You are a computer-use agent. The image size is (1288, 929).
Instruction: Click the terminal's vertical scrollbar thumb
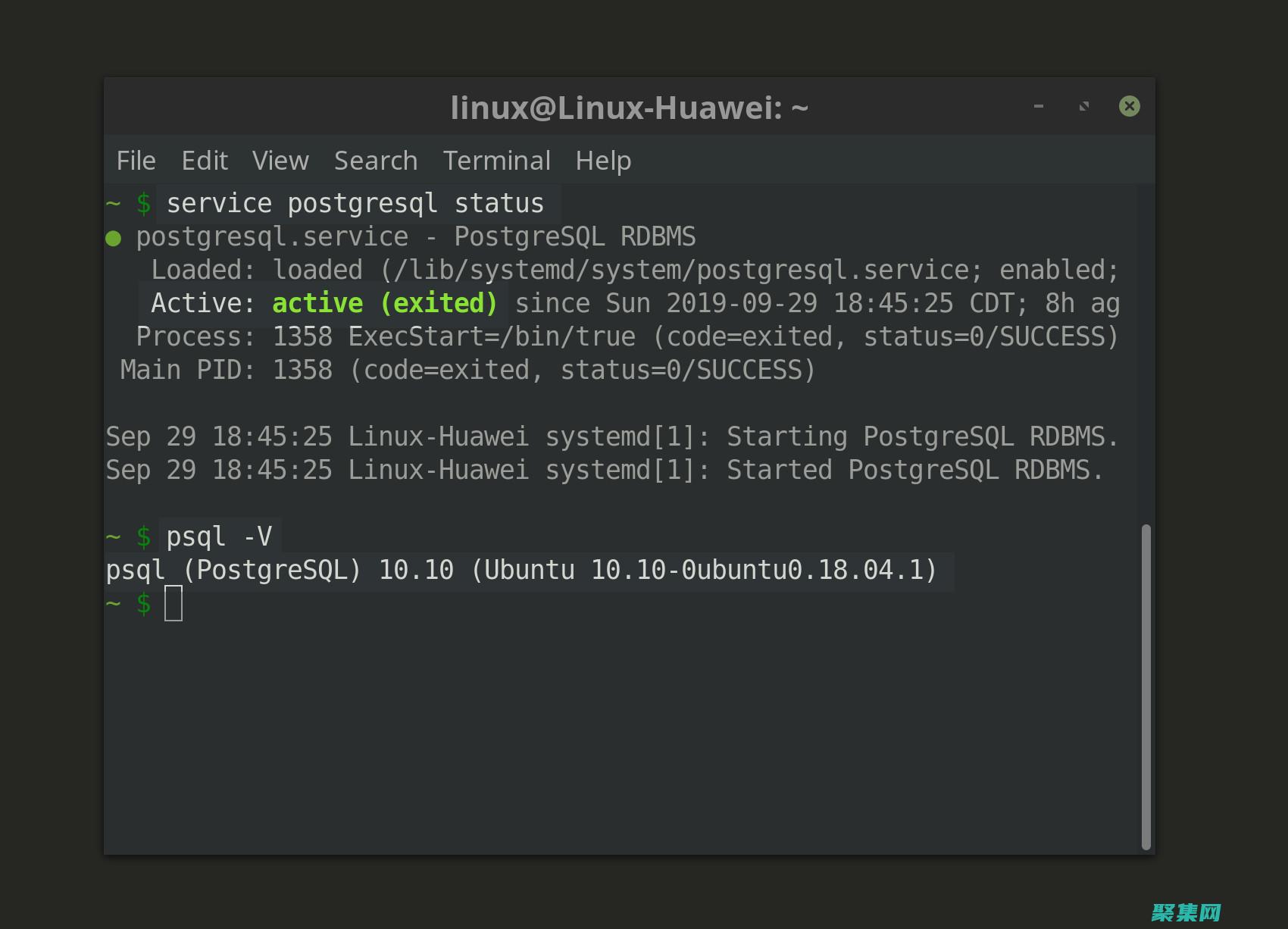click(1146, 686)
